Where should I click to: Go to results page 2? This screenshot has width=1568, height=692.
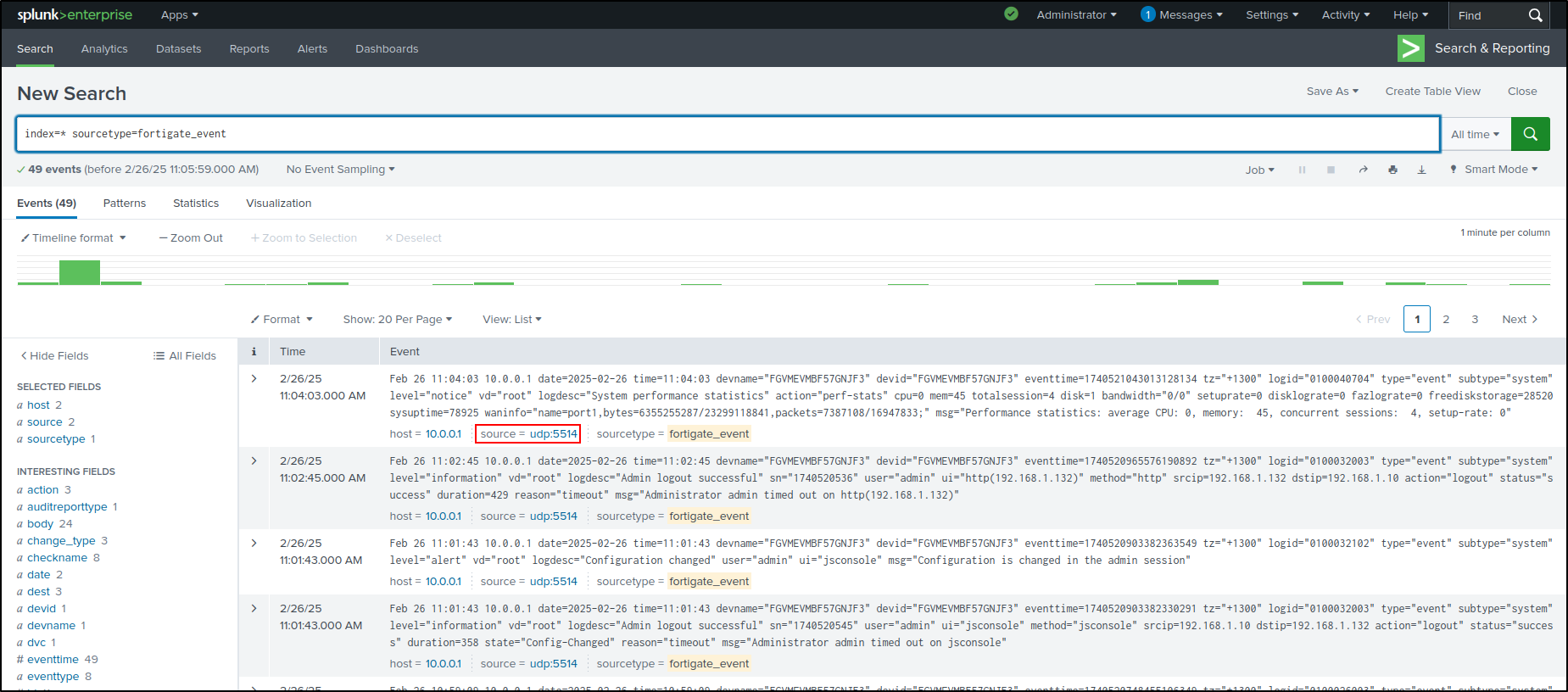coord(1446,320)
